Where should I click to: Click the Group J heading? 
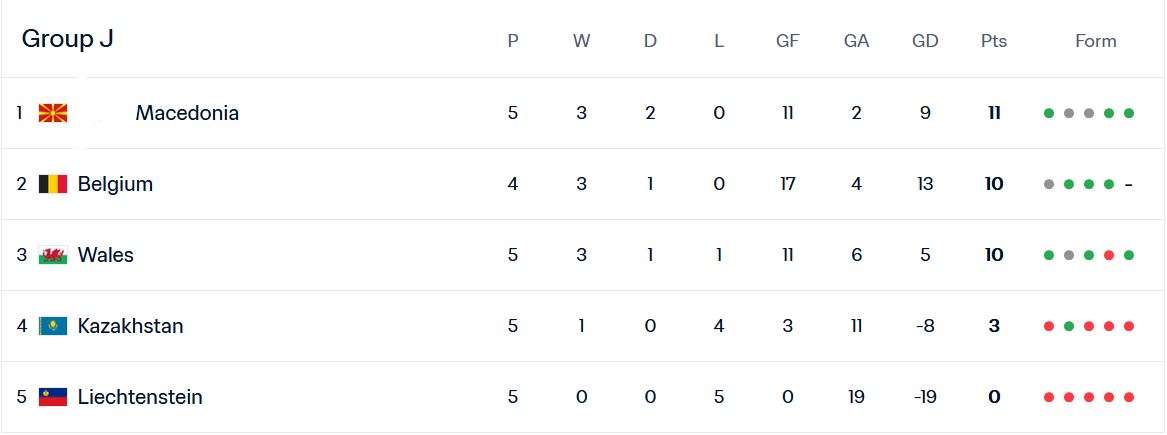pyautogui.click(x=67, y=39)
